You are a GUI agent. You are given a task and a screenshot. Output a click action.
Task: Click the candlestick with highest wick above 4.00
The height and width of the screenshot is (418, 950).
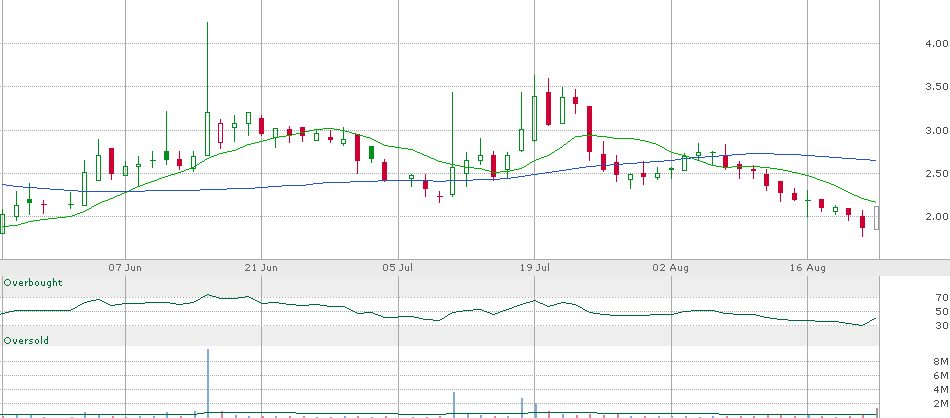tap(207, 88)
